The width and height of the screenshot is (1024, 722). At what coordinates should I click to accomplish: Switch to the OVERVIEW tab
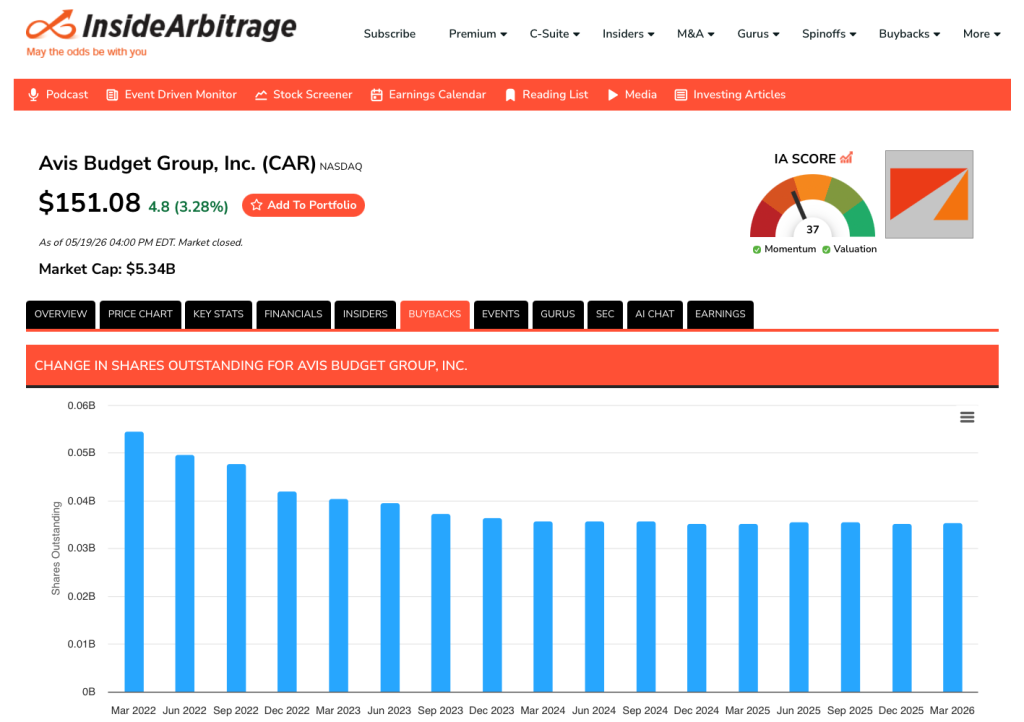(x=61, y=314)
